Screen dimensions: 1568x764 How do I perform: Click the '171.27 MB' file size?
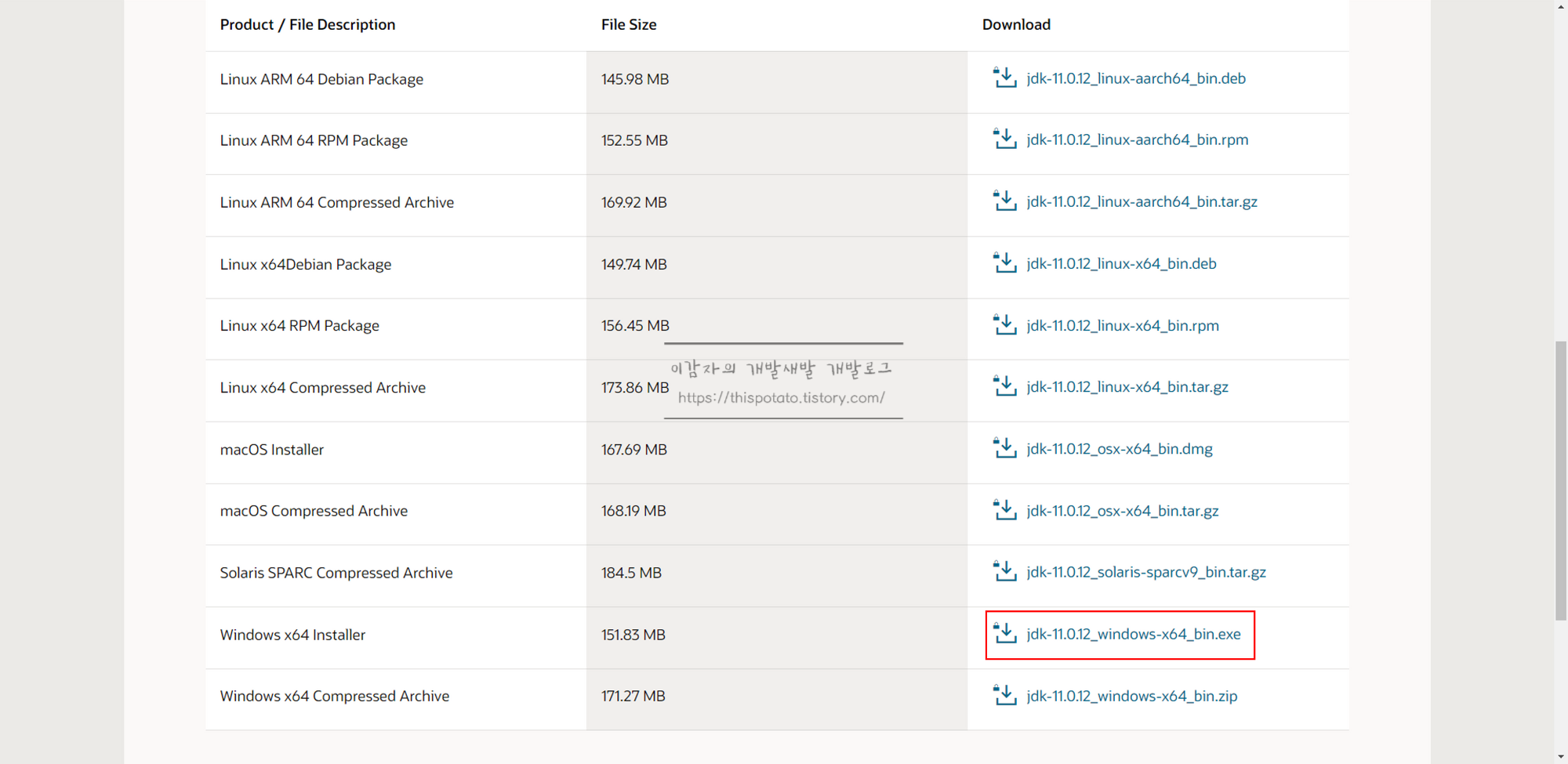633,696
